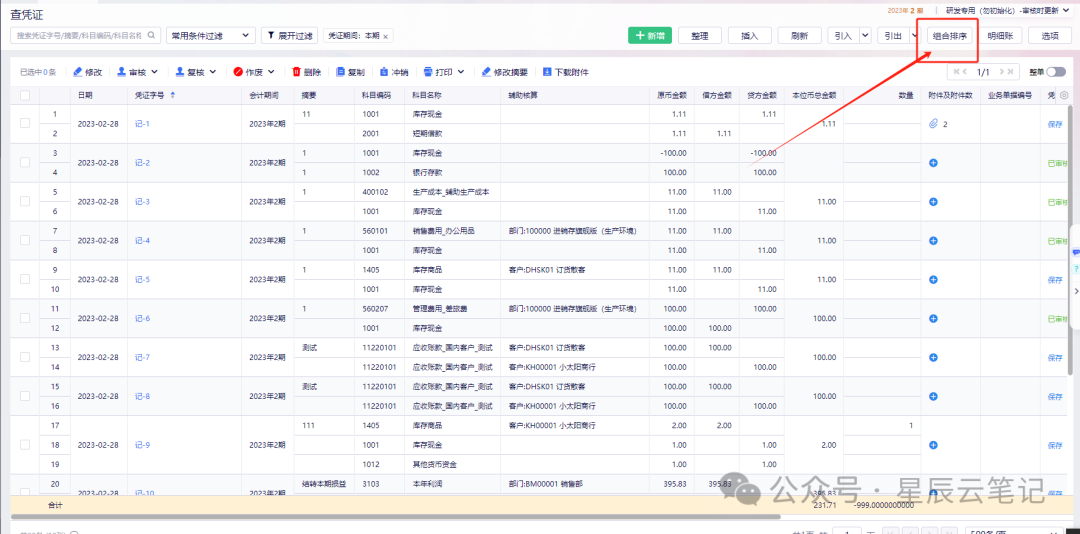Click the 组合排序 button
The width and height of the screenshot is (1080, 534).
(949, 36)
